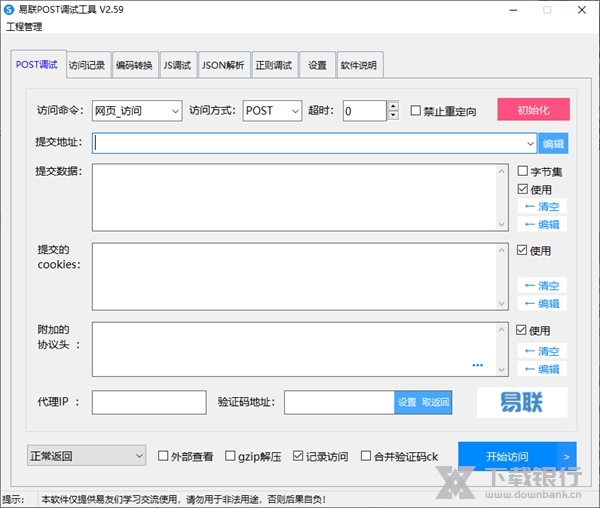Open the 软件说明 tab
This screenshot has width=600, height=508.
pyautogui.click(x=359, y=65)
